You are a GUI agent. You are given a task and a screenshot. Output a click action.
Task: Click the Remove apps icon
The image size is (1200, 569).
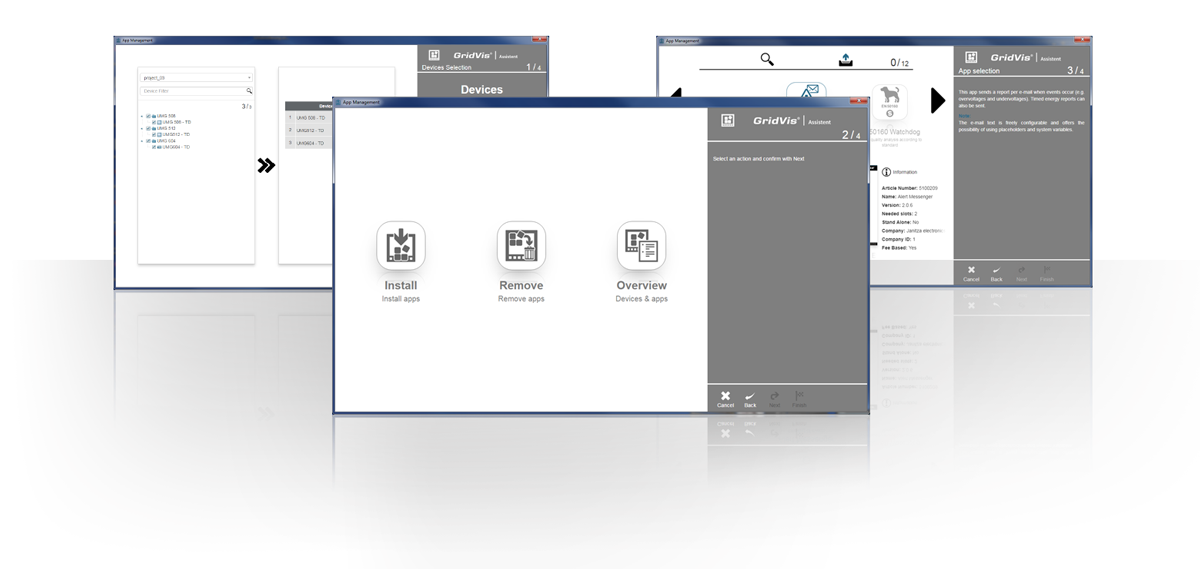521,246
